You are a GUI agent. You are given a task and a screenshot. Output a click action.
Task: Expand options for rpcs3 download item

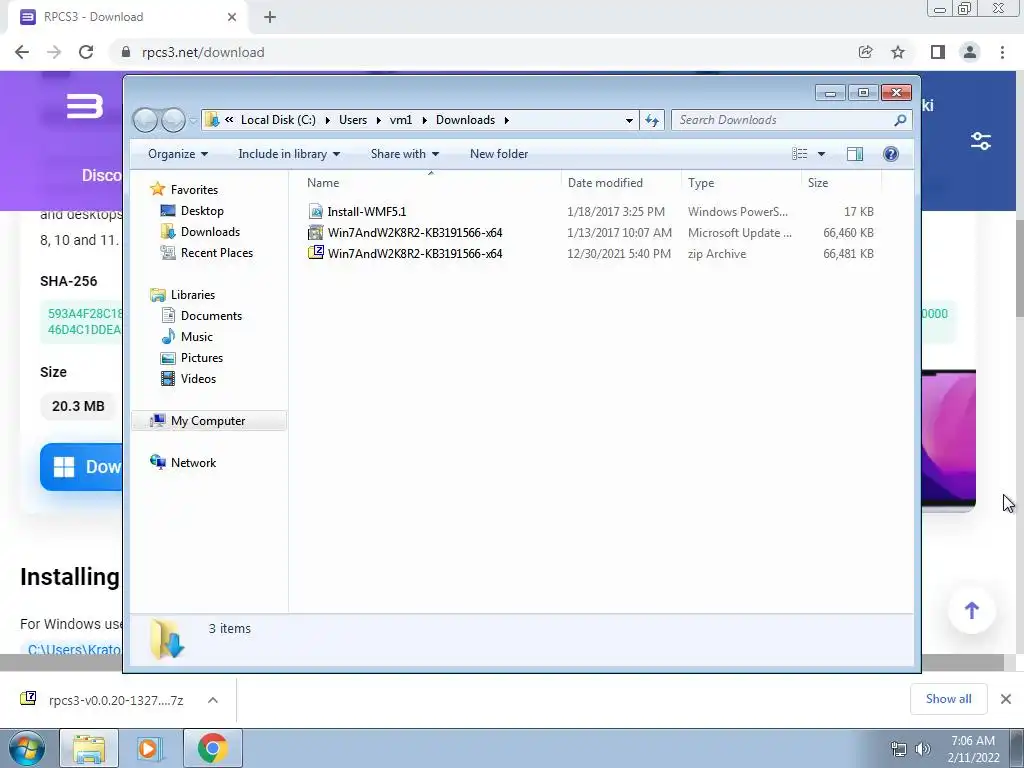213,700
